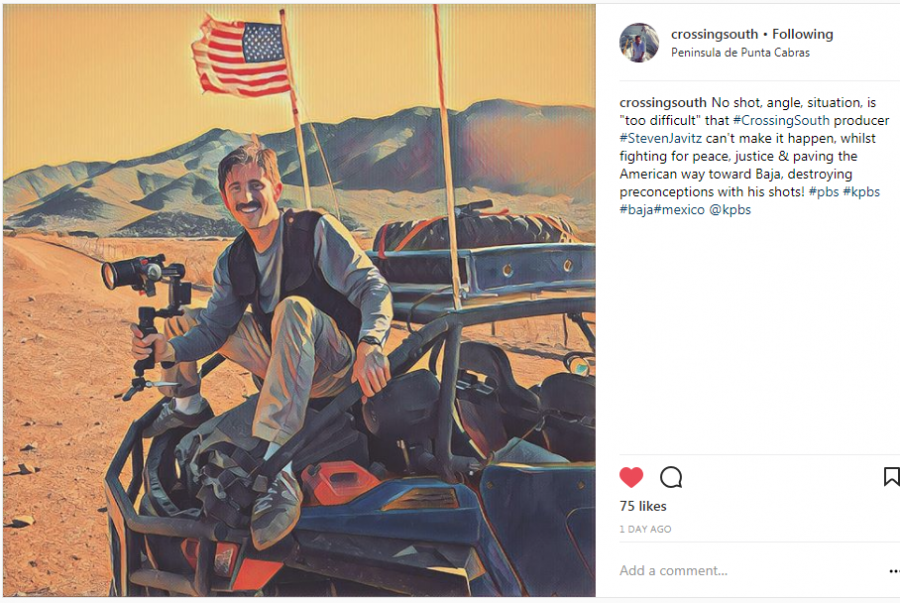Click the post photo of the cameraman
The height and width of the screenshot is (603, 900).
[298, 300]
